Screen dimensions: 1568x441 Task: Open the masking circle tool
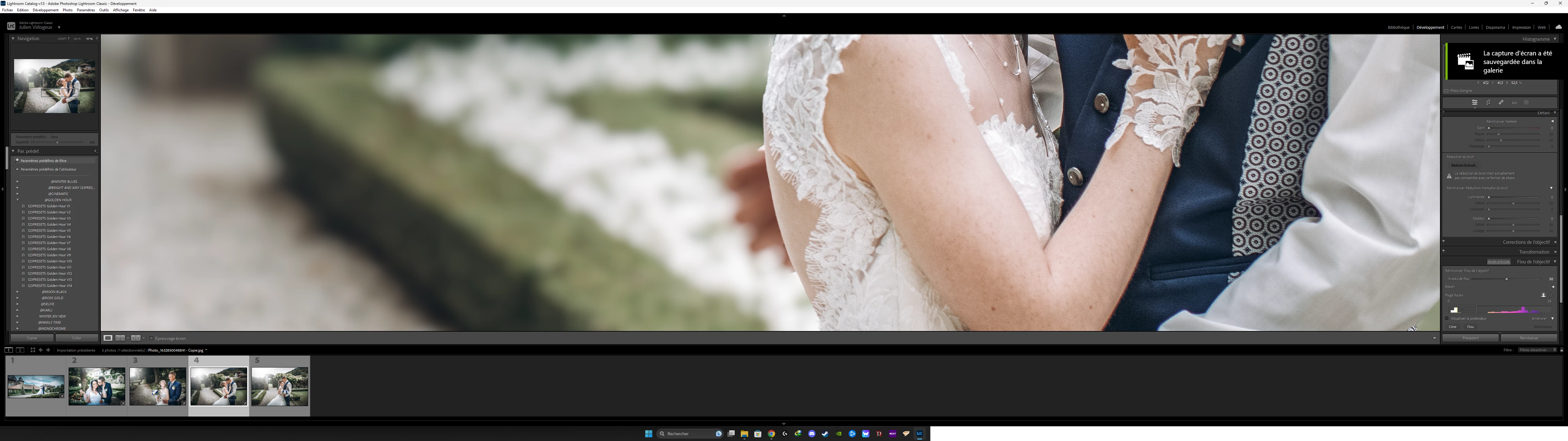click(1527, 102)
